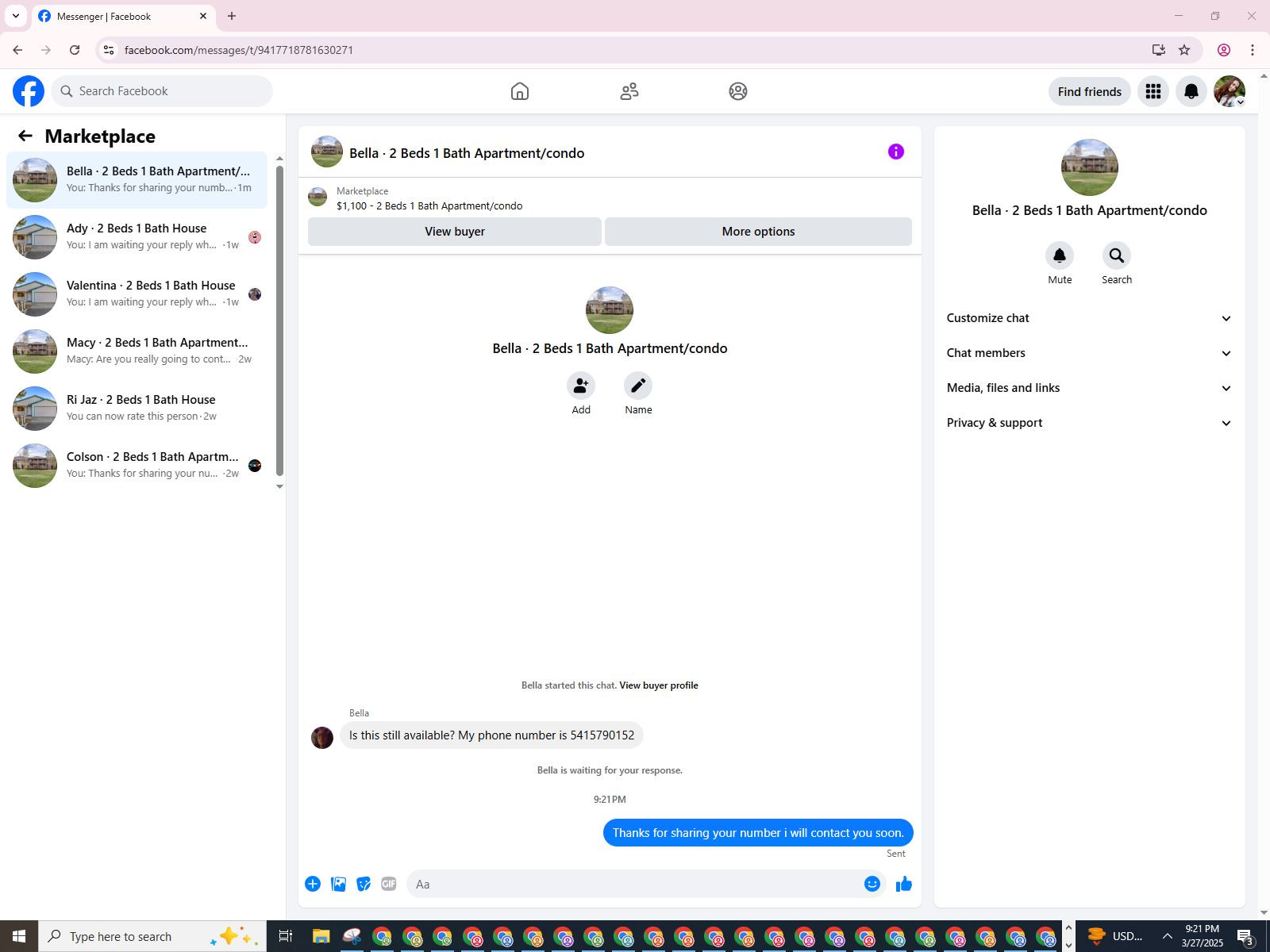1270x952 pixels.
Task: Open the notifications bell in header
Action: pyautogui.click(x=1191, y=91)
